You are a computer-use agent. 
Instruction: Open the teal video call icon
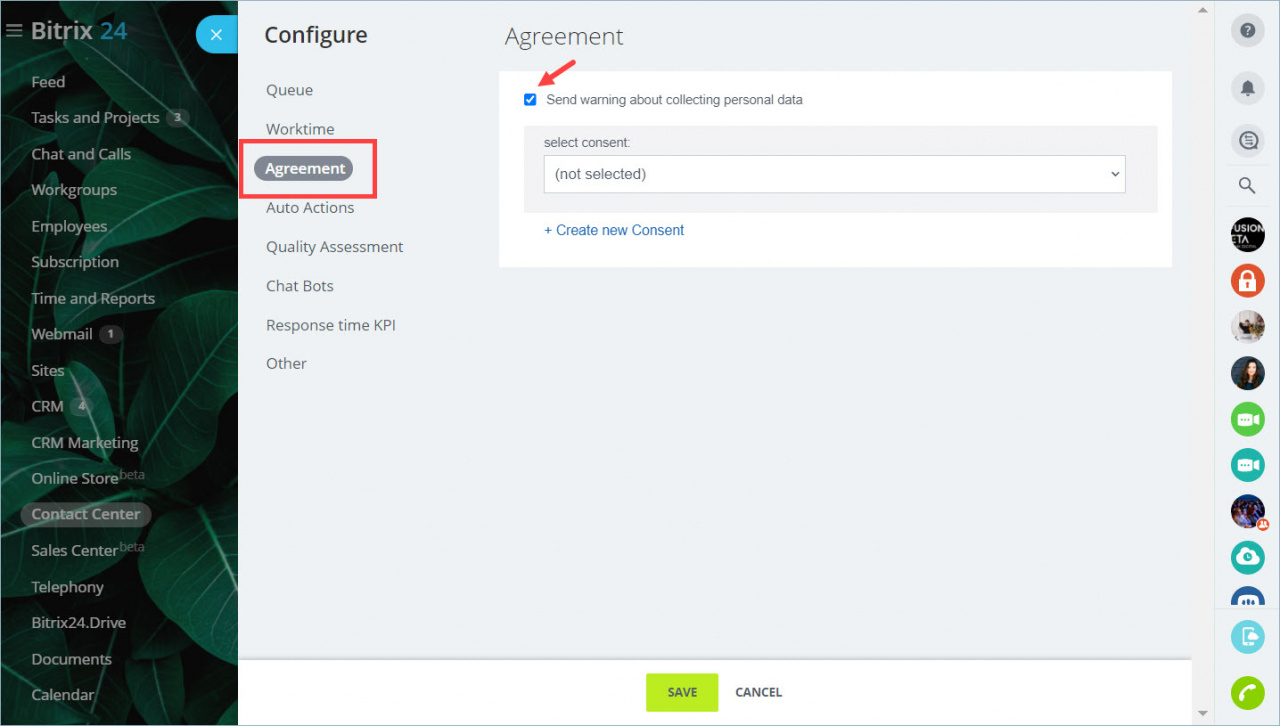click(x=1247, y=465)
